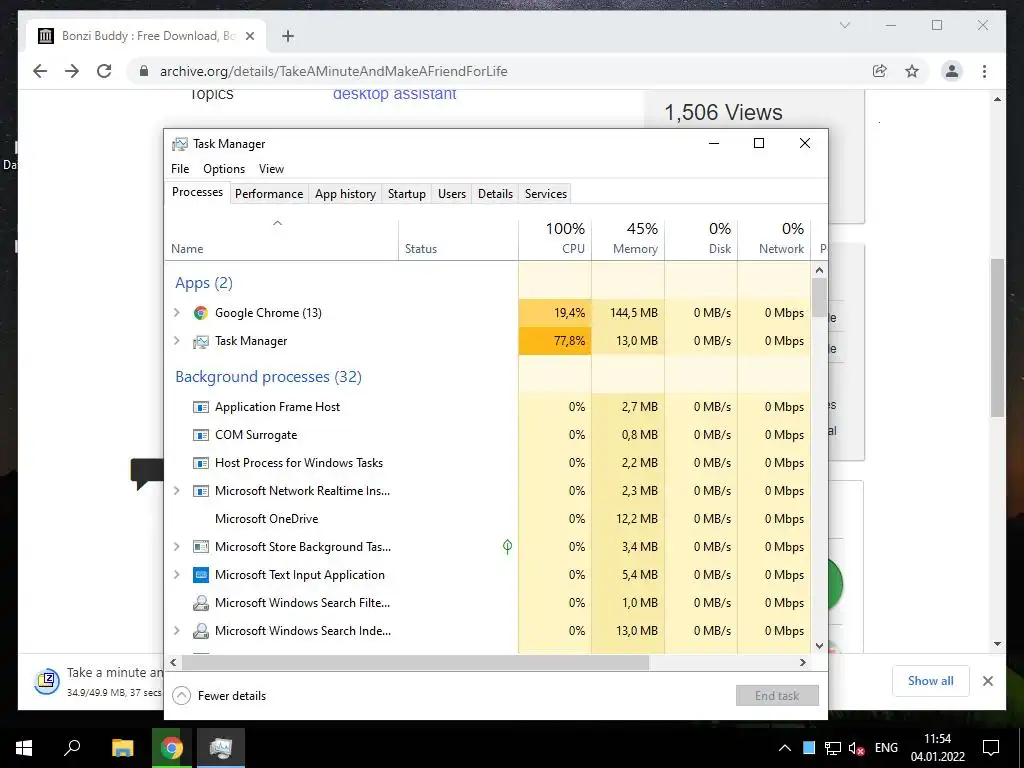Open Chrome's three-dot menu
The width and height of the screenshot is (1024, 768).
(x=984, y=71)
